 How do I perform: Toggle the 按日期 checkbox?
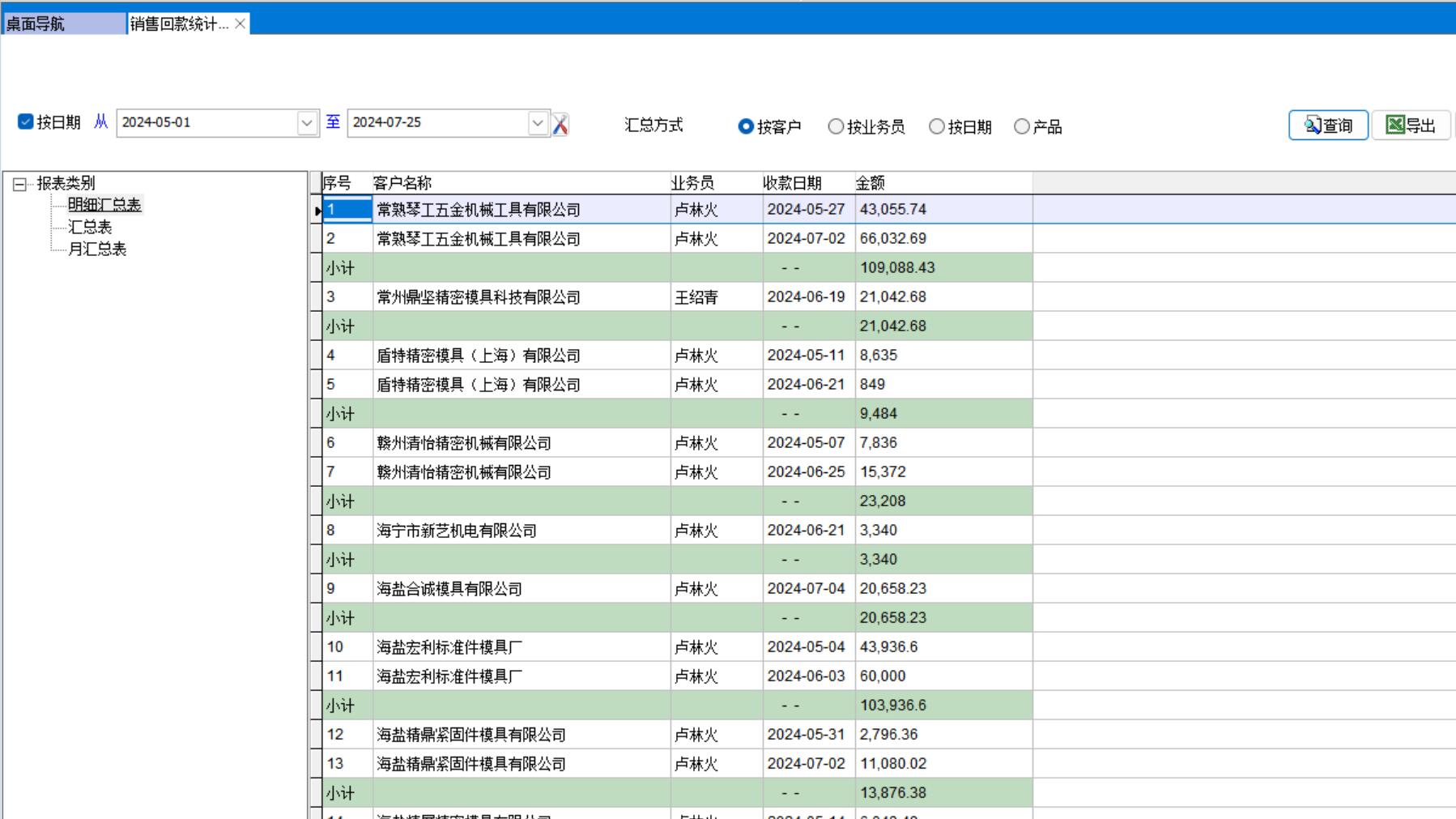point(26,122)
